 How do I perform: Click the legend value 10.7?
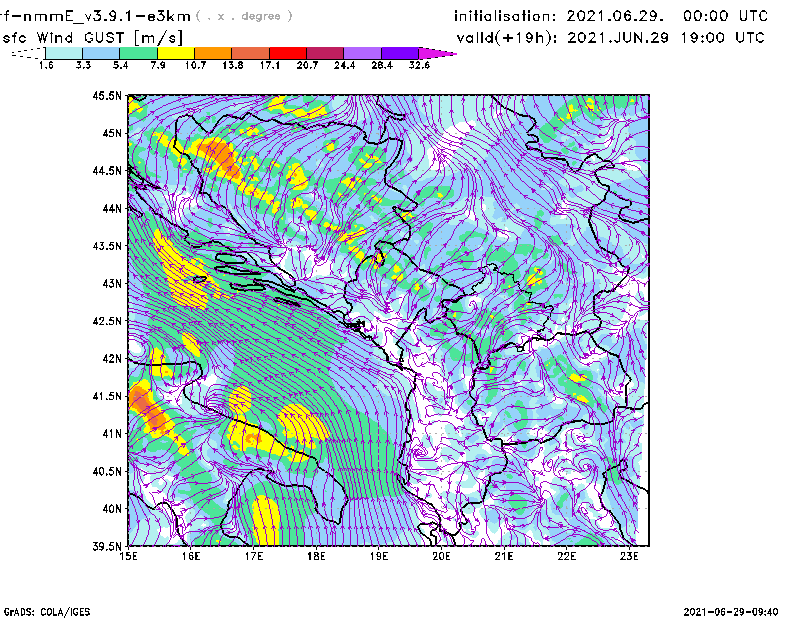point(195,65)
